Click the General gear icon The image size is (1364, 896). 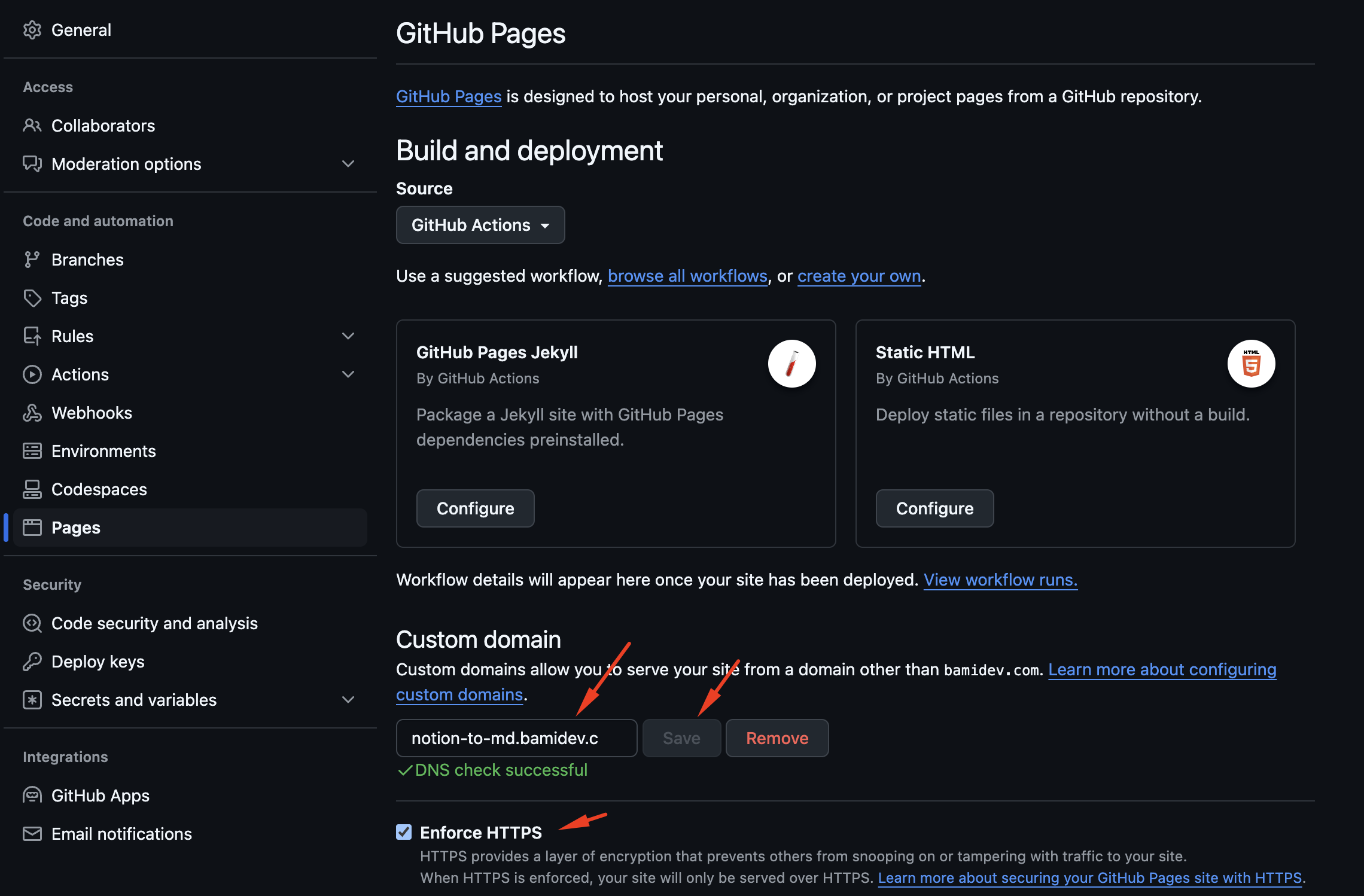(x=32, y=30)
